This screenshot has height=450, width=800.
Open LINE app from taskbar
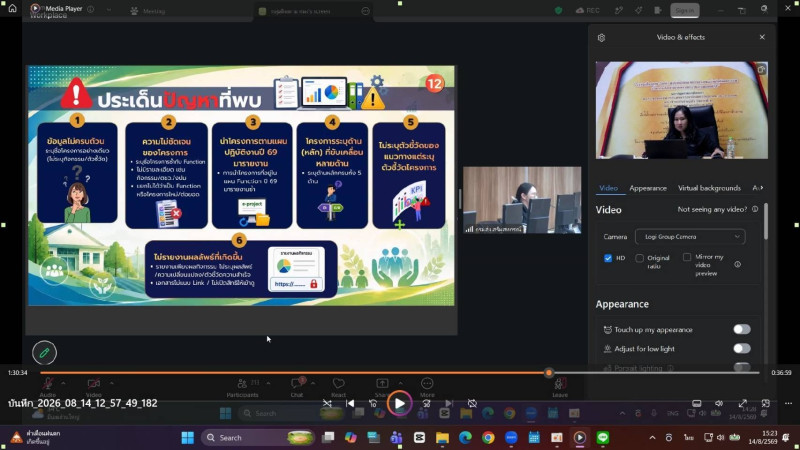[x=603, y=438]
